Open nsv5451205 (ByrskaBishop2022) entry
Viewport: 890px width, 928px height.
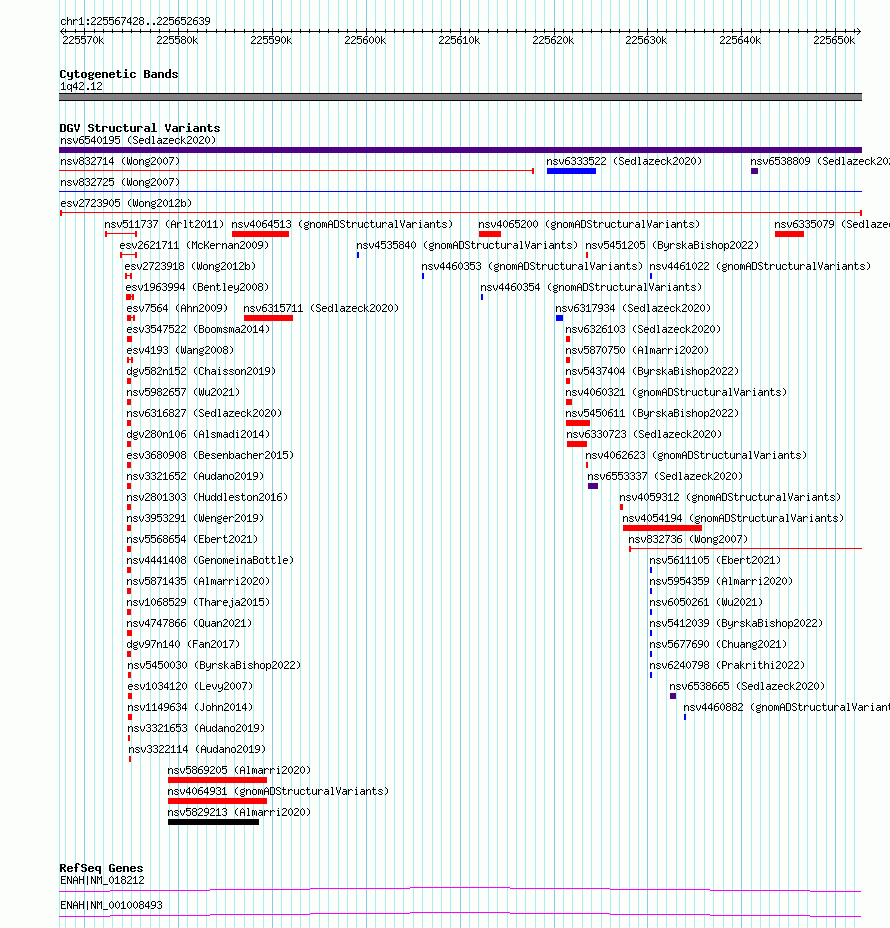672,245
